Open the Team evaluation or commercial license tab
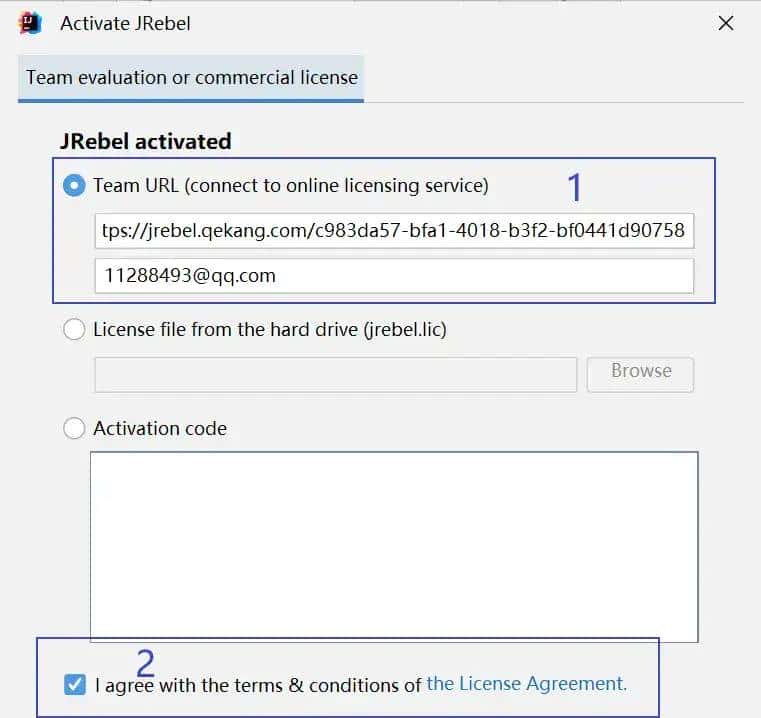This screenshot has height=718, width=761. pos(191,77)
